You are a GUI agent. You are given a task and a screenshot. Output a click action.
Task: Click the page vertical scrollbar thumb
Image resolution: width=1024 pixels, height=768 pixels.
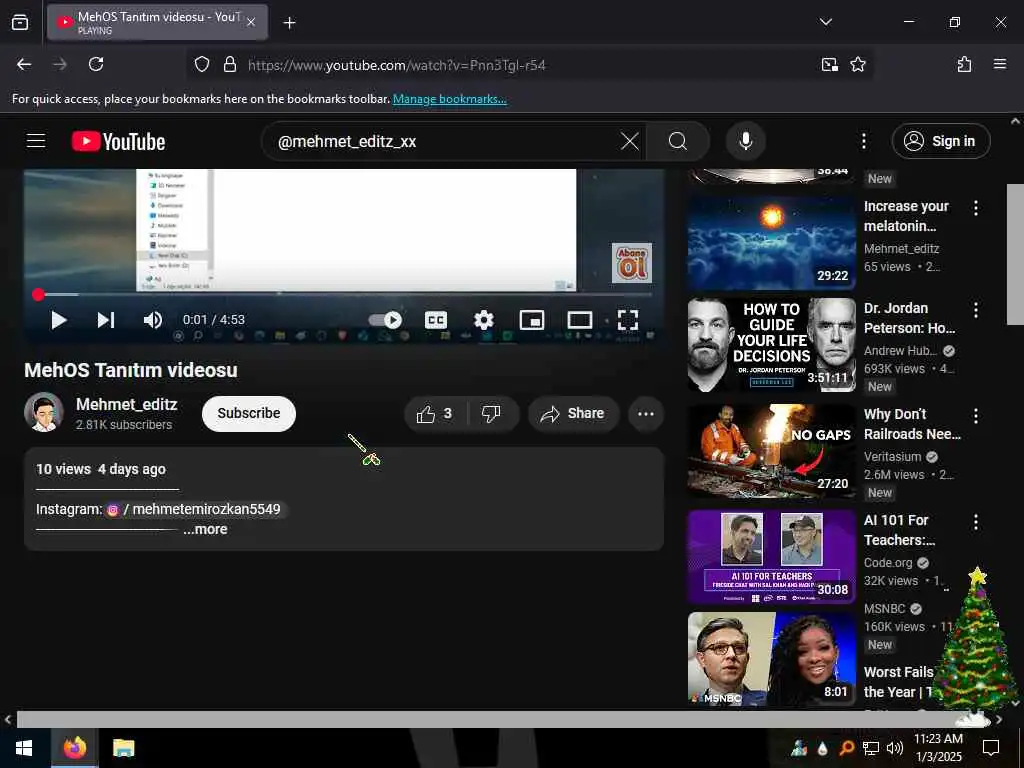tap(1015, 253)
